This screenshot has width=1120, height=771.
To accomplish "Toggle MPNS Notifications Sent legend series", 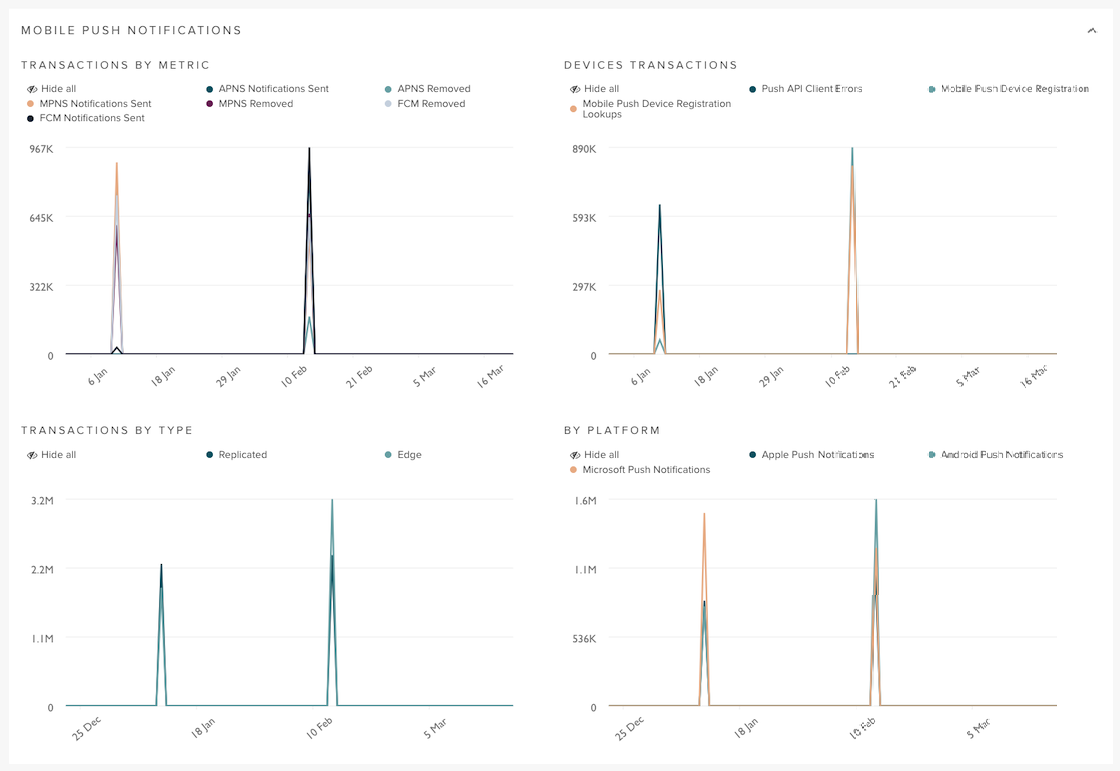I will 89,104.
